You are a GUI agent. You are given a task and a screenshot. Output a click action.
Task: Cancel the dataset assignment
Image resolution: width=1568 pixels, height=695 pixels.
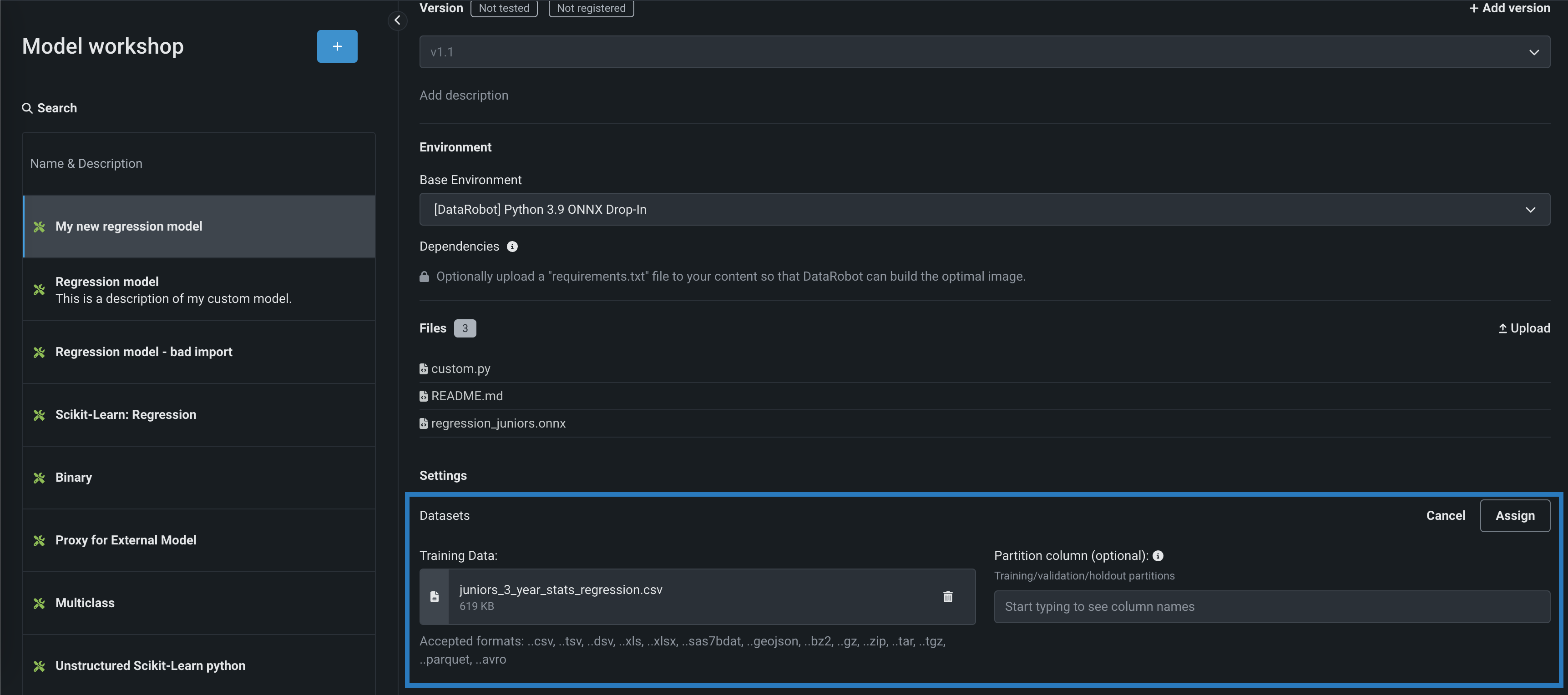(1445, 515)
